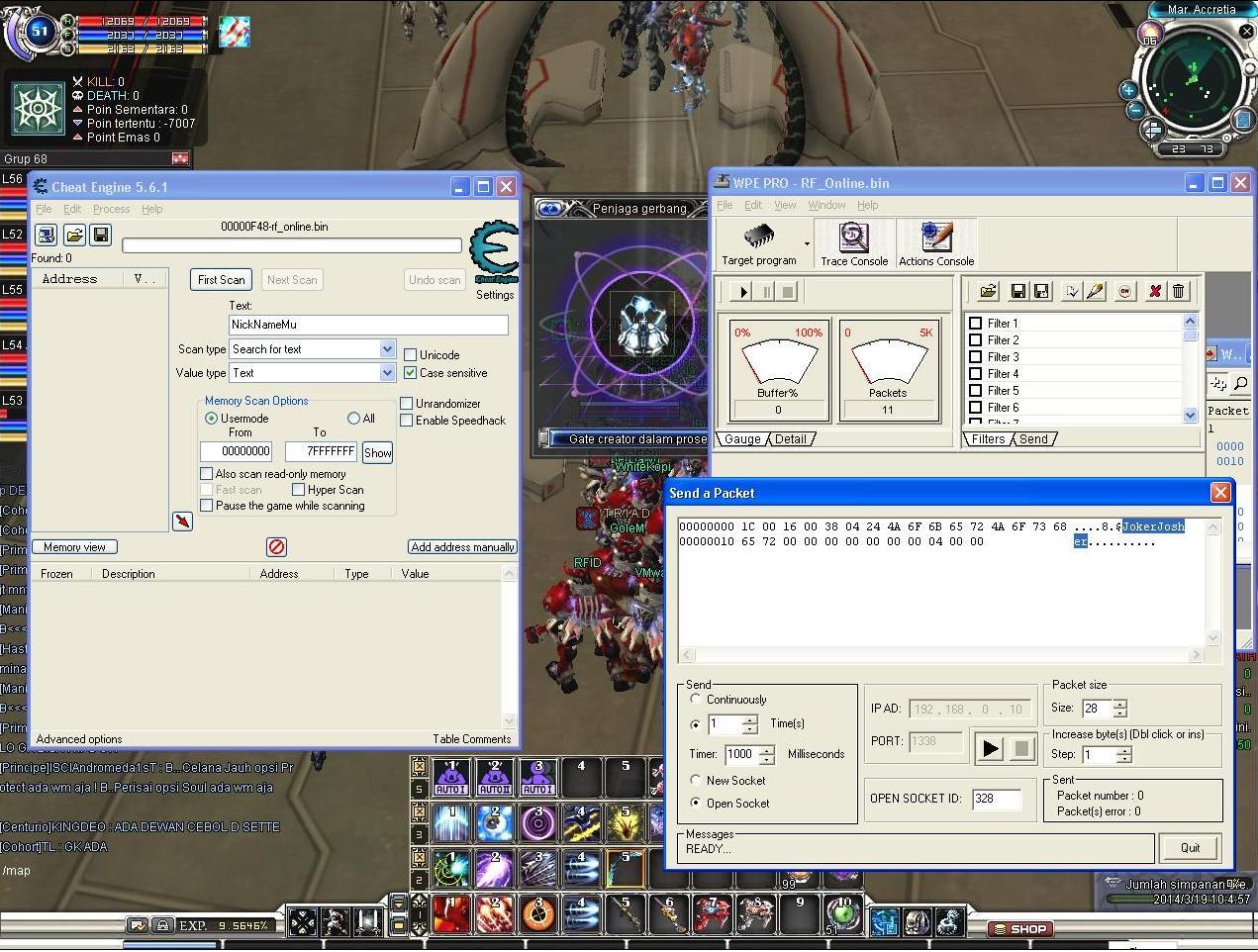This screenshot has width=1258, height=952.
Task: Increase packet Size spinner
Action: click(1119, 704)
